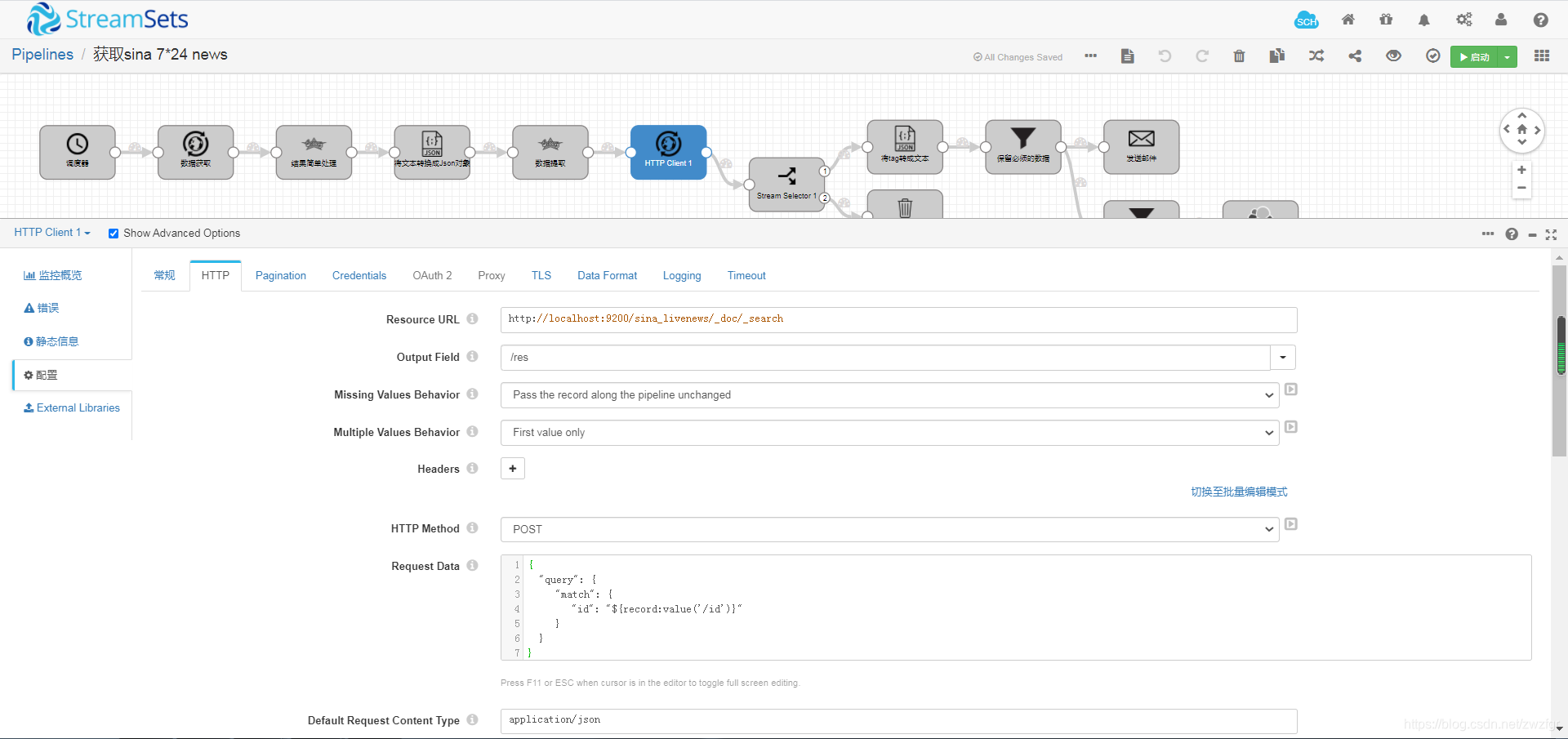Toggle Show Advanced Options checkbox
This screenshot has height=739, width=1568.
114,234
